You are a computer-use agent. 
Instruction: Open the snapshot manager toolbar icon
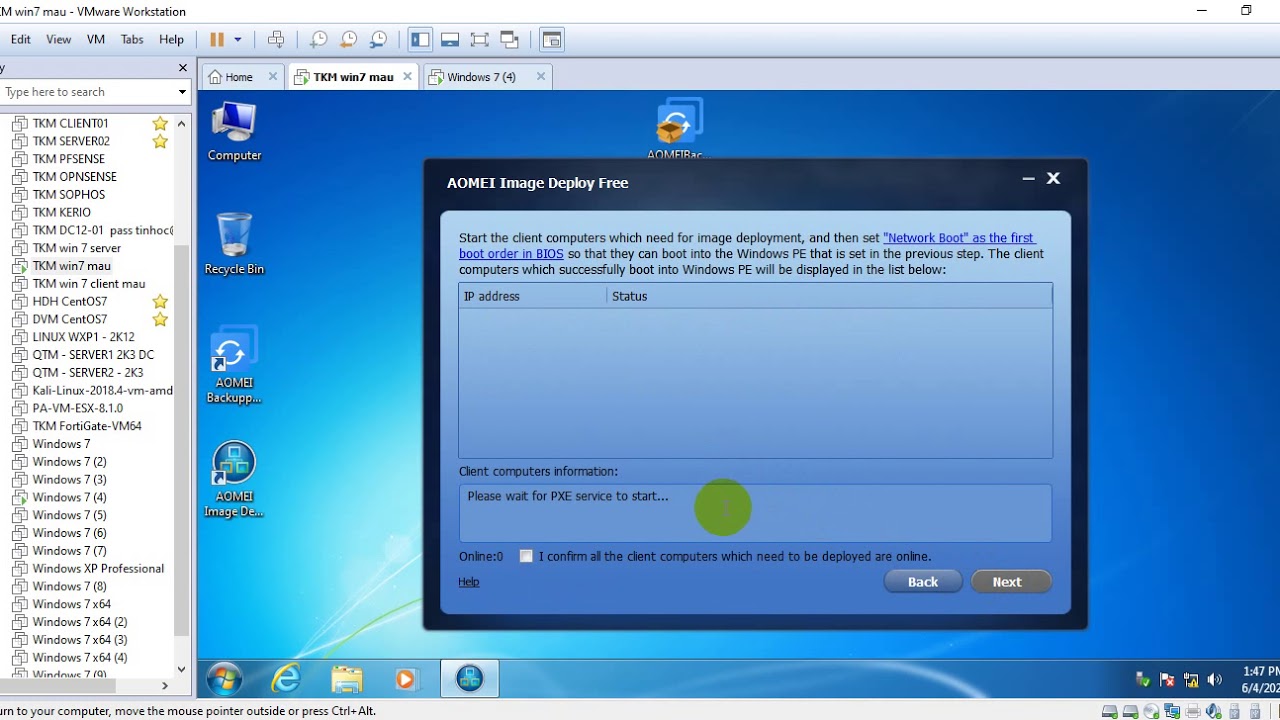378,40
